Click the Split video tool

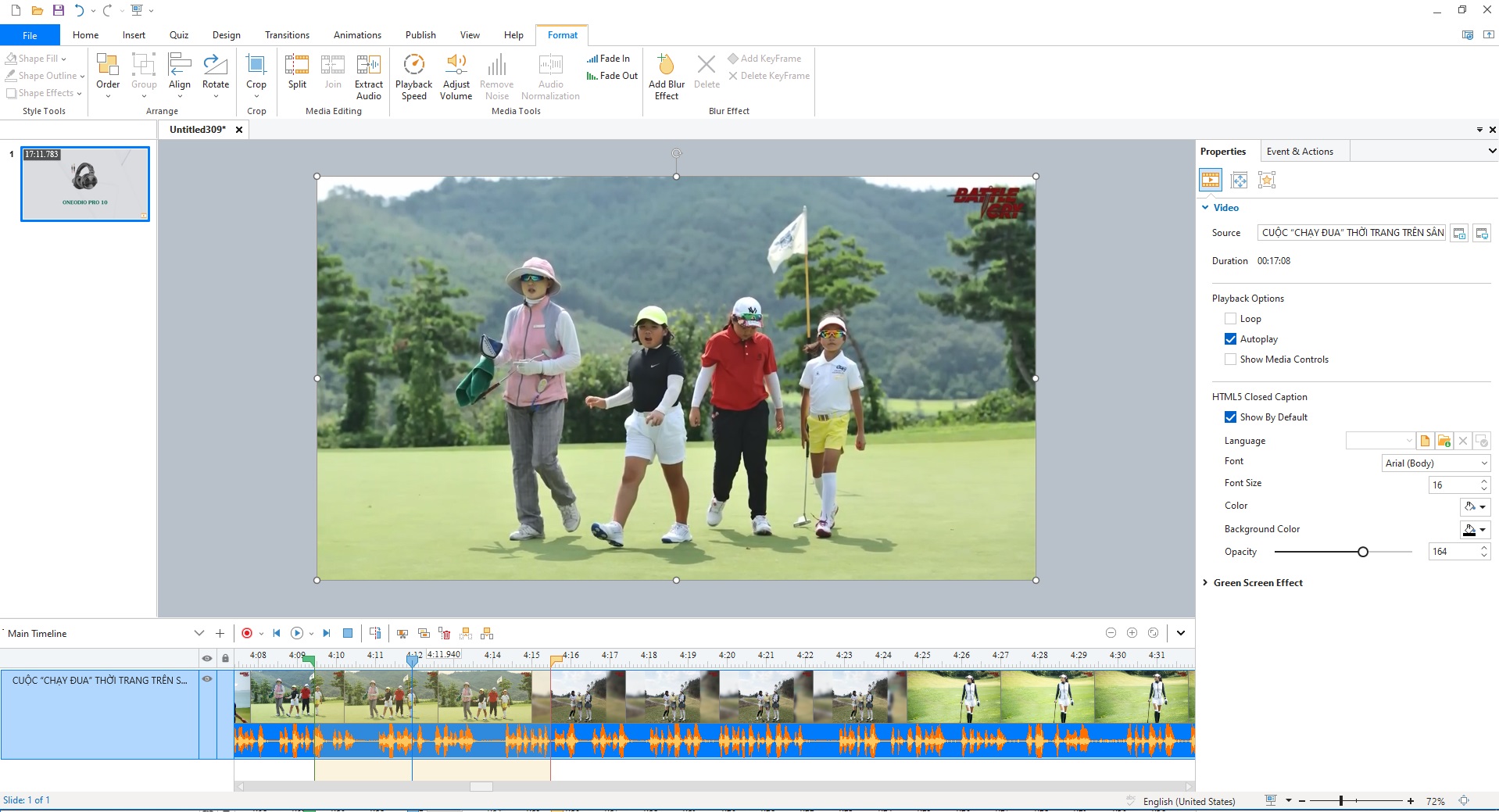point(297,72)
